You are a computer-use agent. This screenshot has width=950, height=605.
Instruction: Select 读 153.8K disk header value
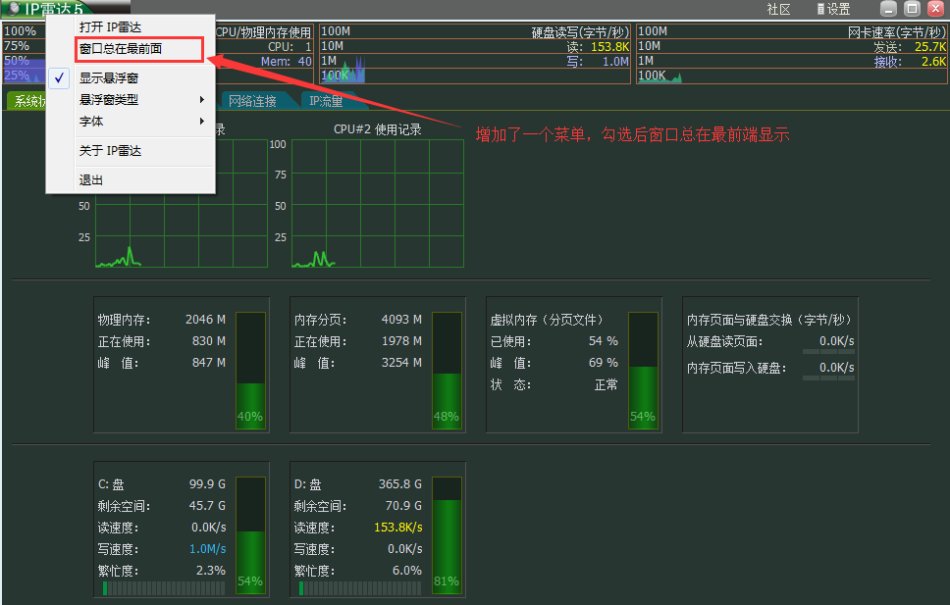610,47
